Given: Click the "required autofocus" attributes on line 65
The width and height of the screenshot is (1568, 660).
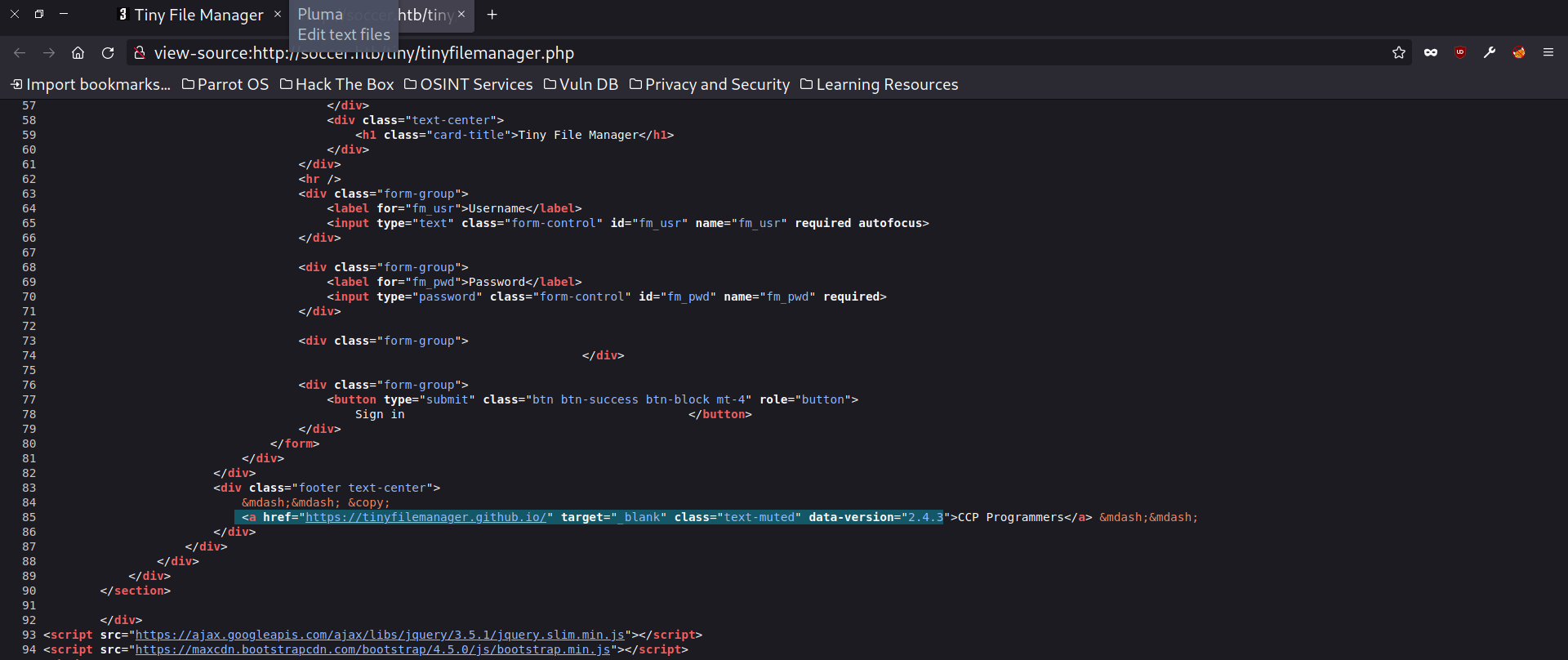Looking at the screenshot, I should (x=858, y=223).
